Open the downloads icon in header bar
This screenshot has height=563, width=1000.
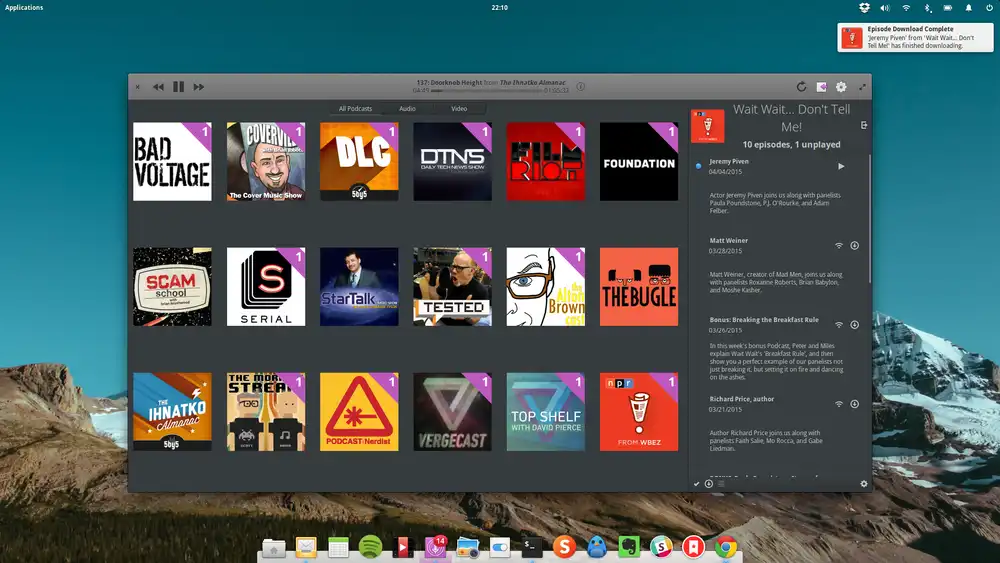pos(821,87)
